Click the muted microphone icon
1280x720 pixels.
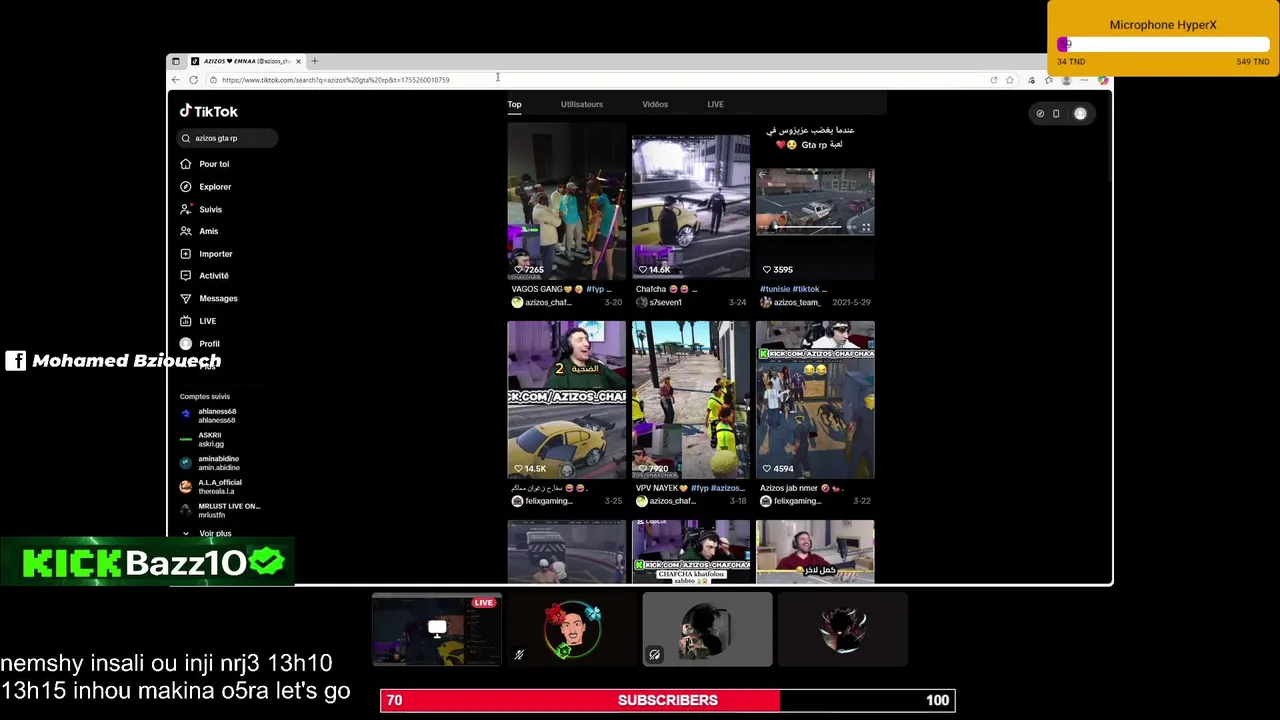519,655
